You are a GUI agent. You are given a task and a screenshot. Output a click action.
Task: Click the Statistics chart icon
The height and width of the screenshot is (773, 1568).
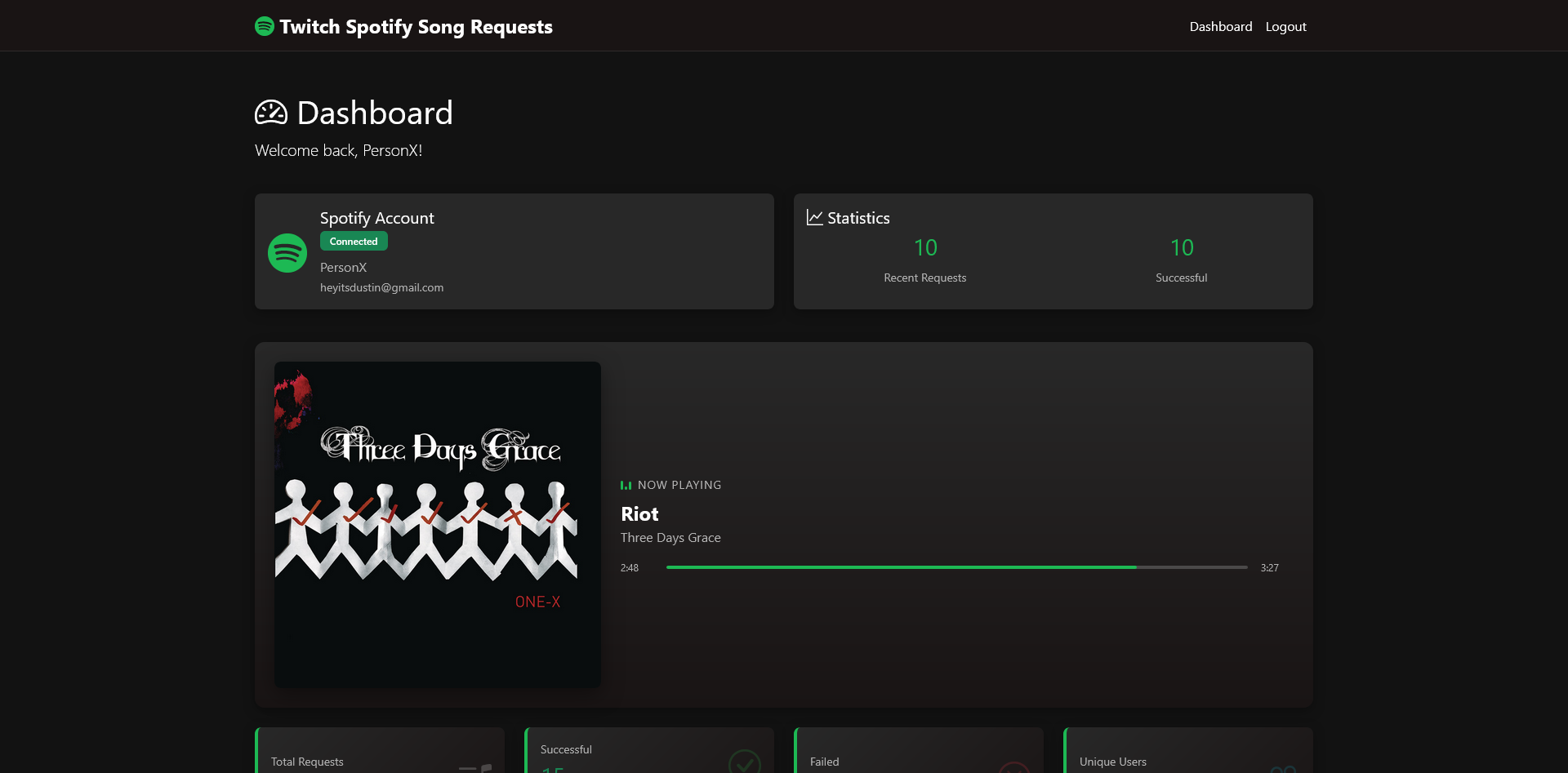814,217
